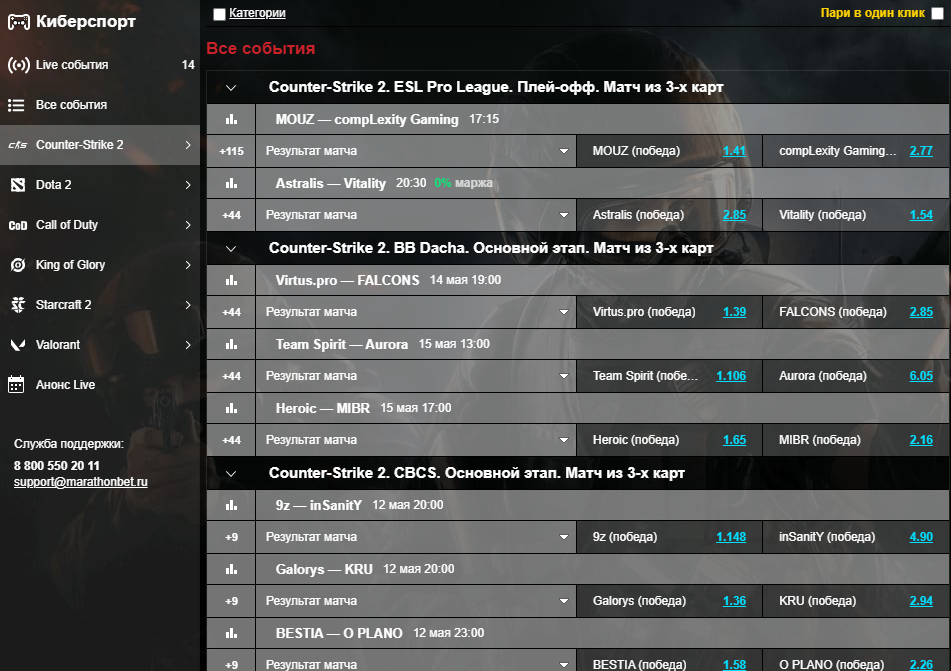The width and height of the screenshot is (951, 671).
Task: Open Результат матча dropdown for Galorys match
Action: click(416, 601)
